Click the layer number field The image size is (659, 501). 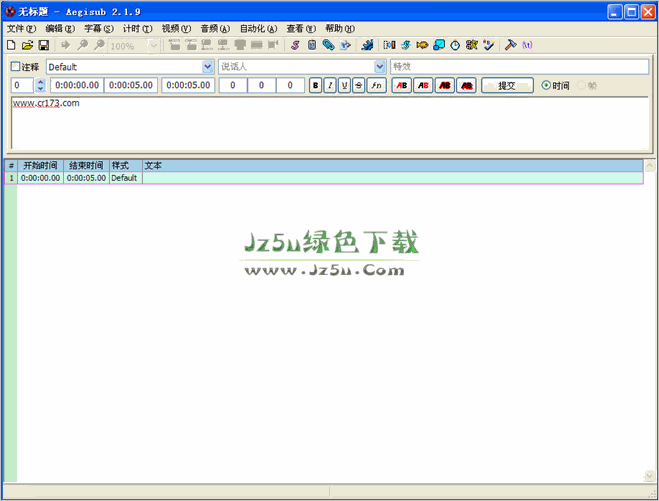(22, 85)
